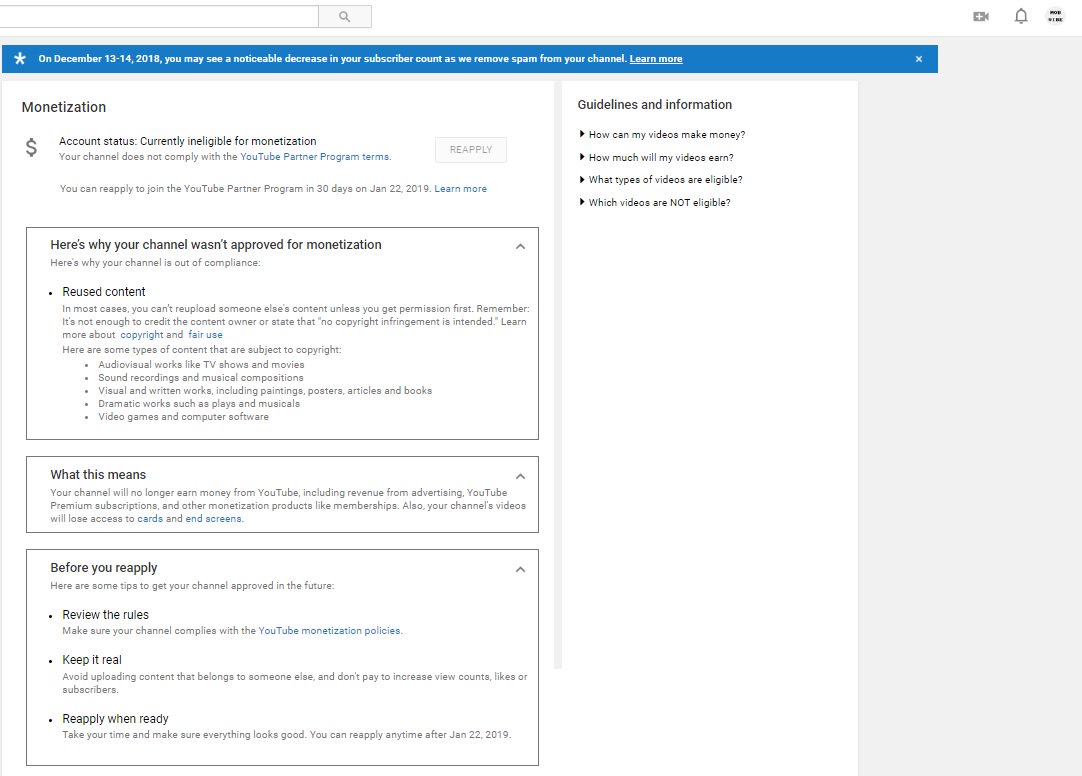Click the Monetization heading

pyautogui.click(x=63, y=108)
